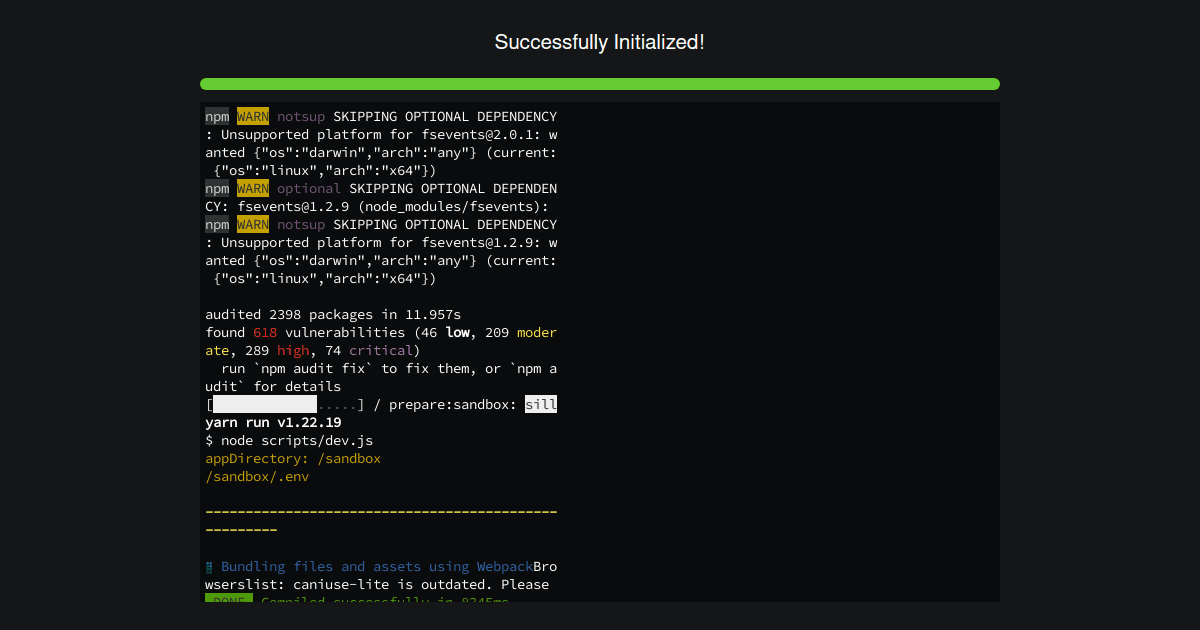This screenshot has height=630, width=1200.
Task: Select the Successfully Initialized! heading
Action: [600, 42]
